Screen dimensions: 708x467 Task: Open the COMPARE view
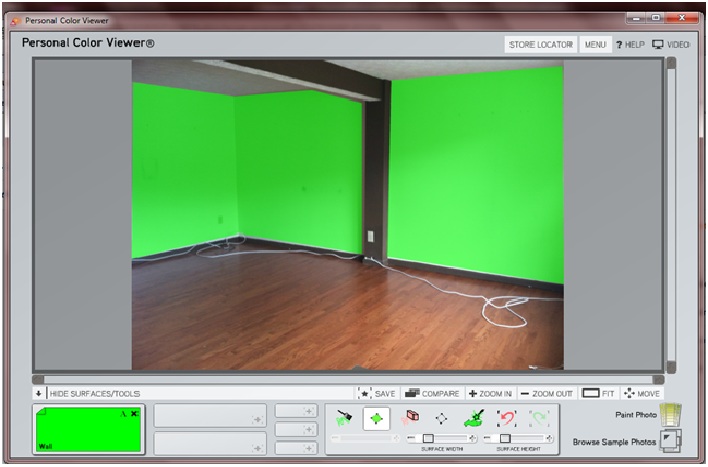[432, 393]
